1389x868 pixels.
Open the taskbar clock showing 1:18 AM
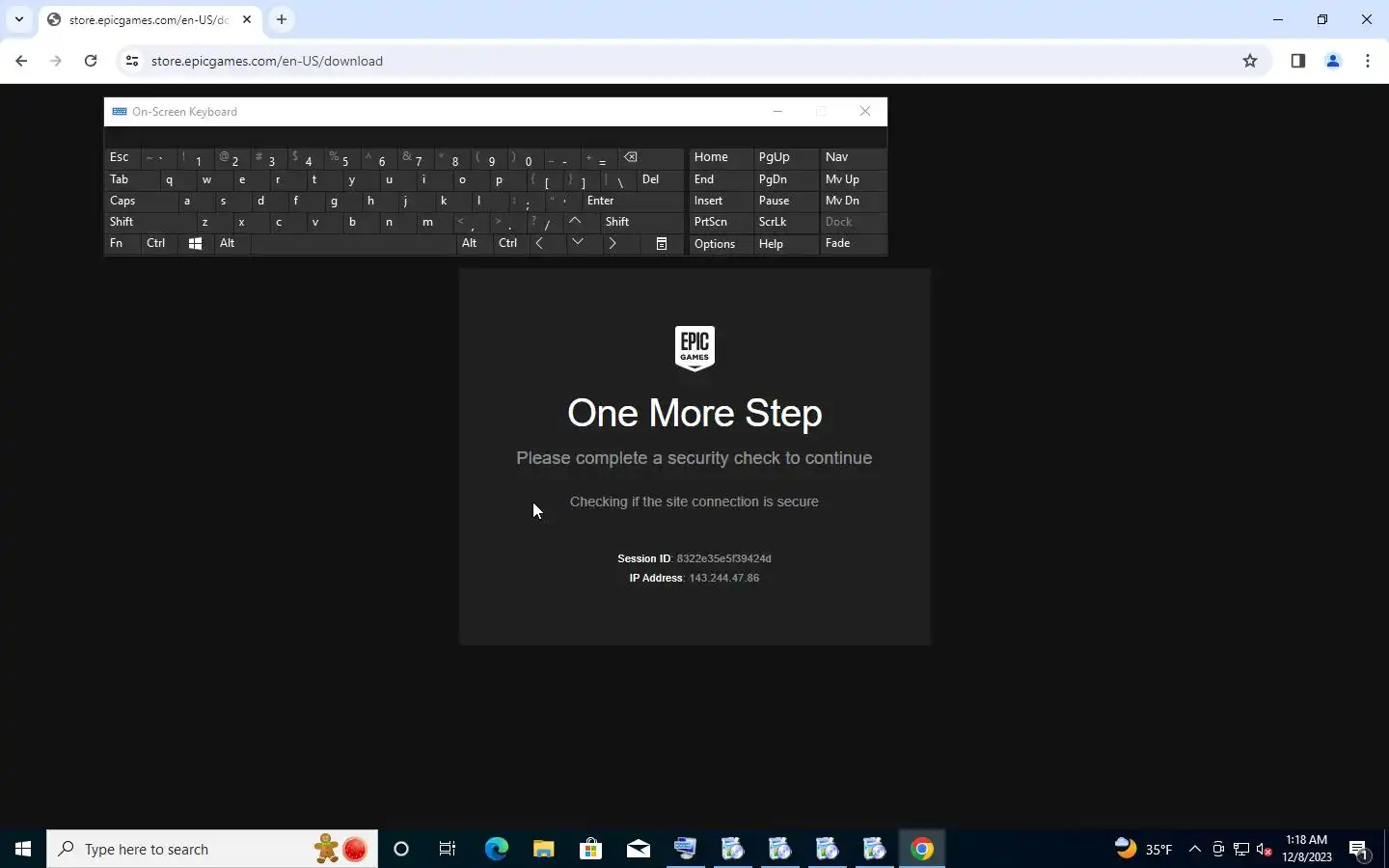click(1307, 849)
